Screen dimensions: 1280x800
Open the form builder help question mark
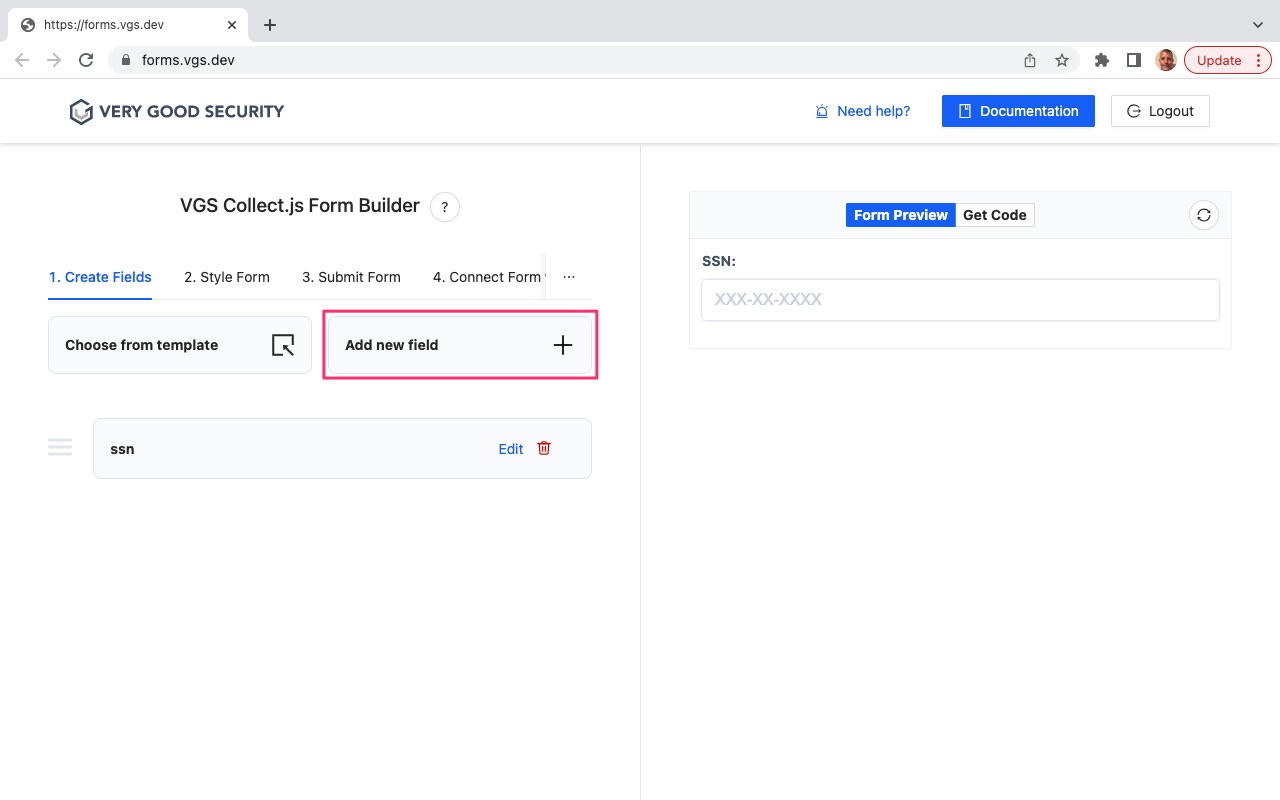pyautogui.click(x=445, y=207)
